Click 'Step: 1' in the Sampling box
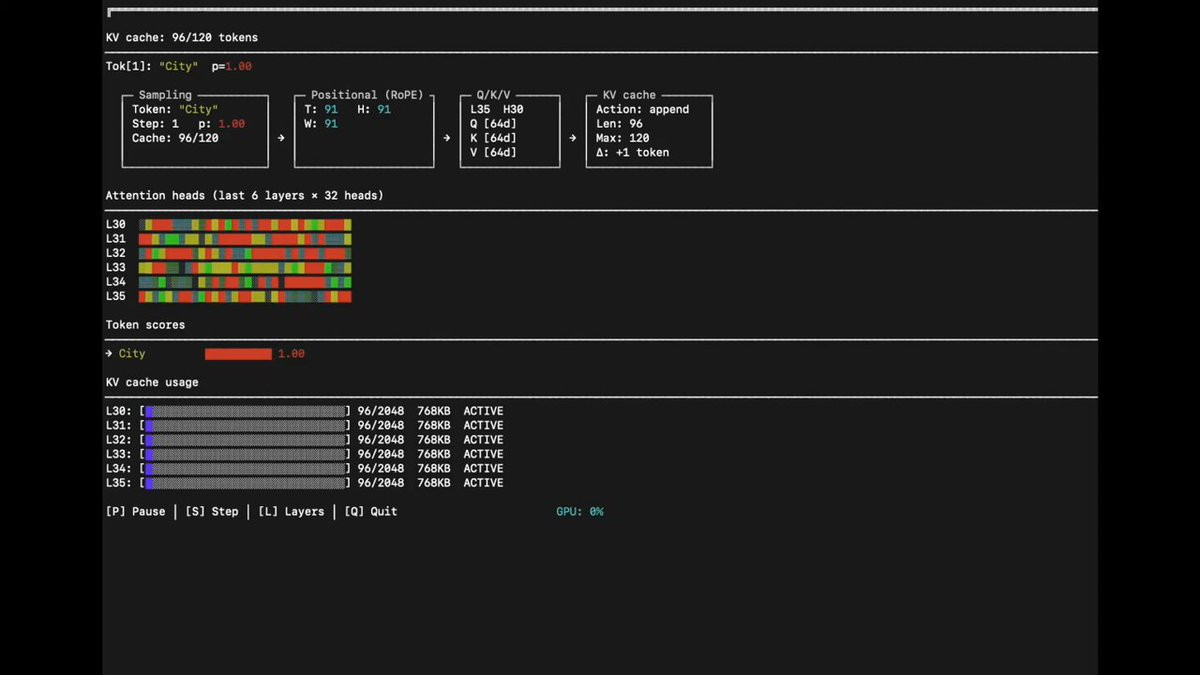The height and width of the screenshot is (675, 1200). pos(155,124)
